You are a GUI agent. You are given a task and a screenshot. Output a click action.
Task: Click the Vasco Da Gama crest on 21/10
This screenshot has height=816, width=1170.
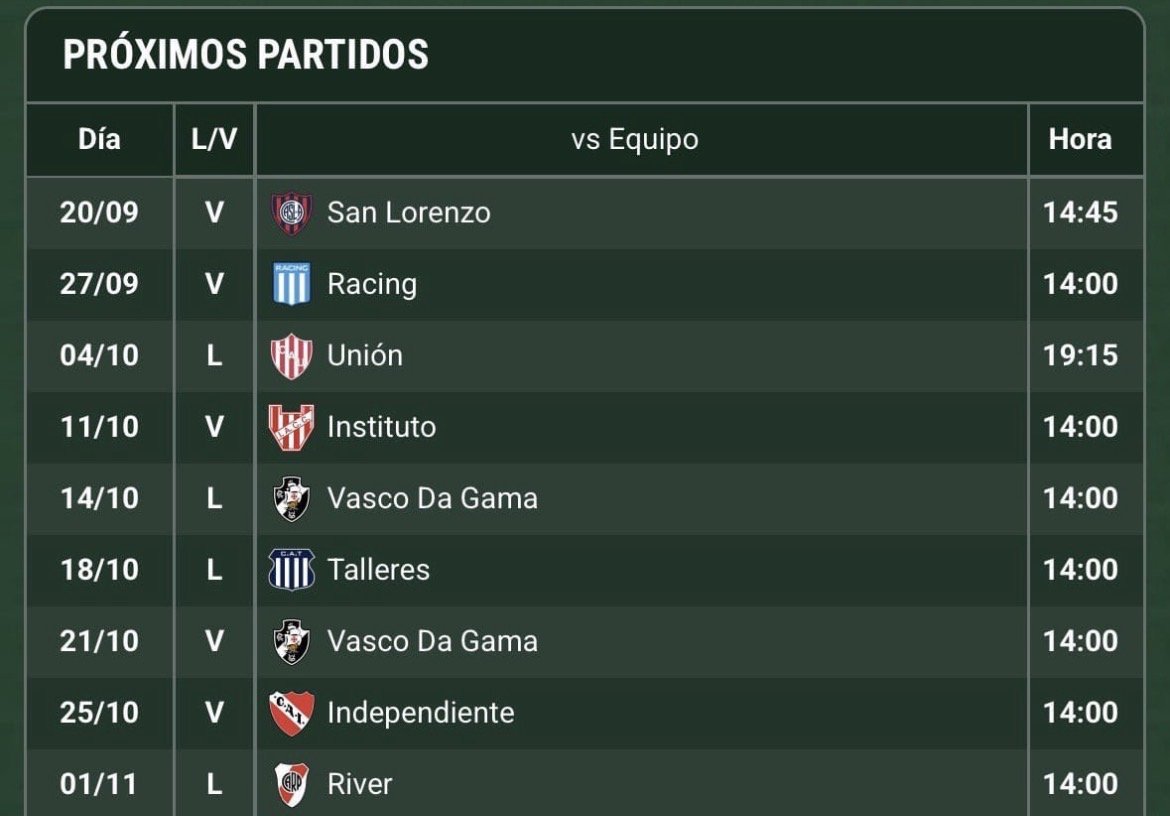pyautogui.click(x=291, y=641)
